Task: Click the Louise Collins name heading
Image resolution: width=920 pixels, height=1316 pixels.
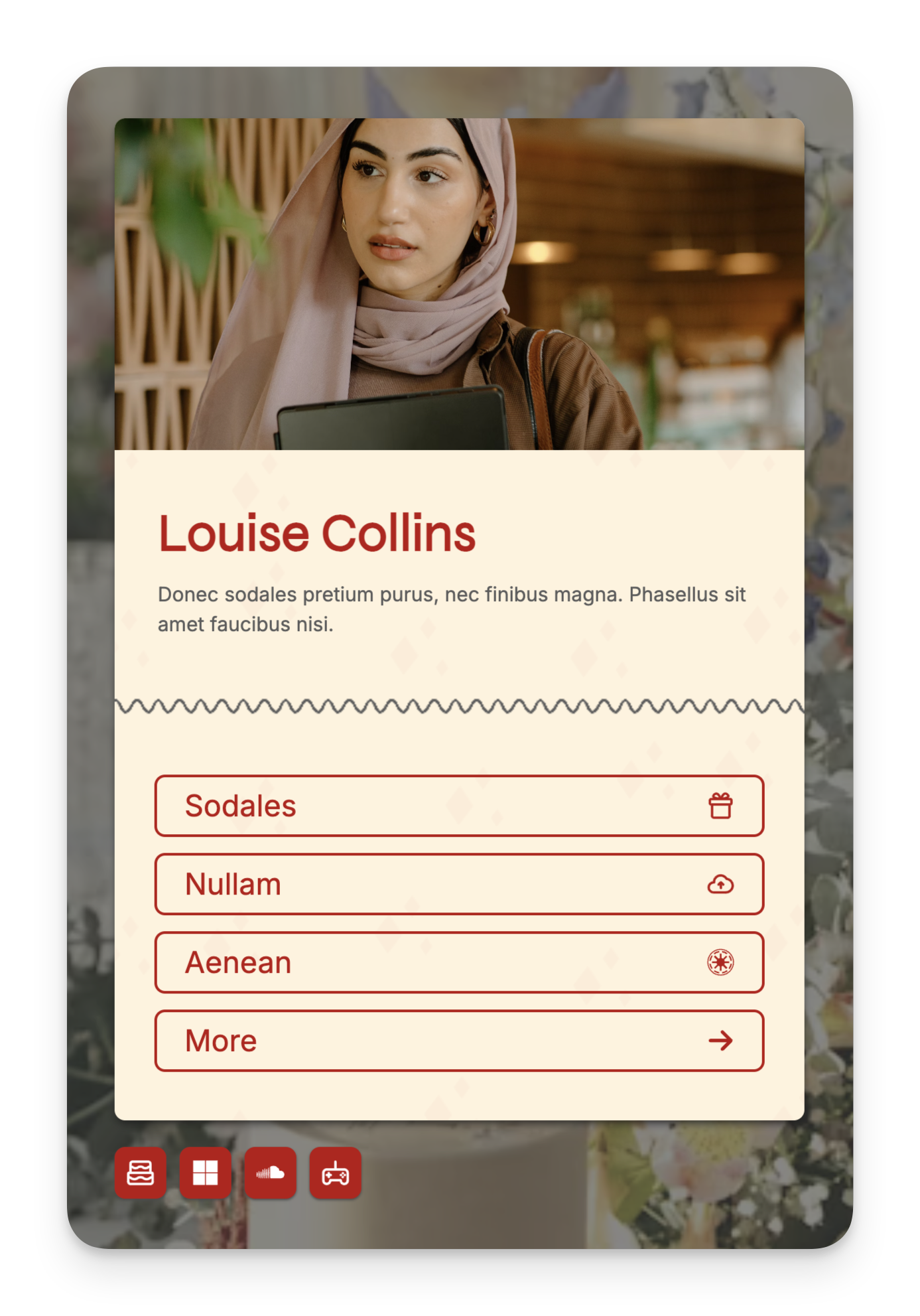Action: coord(317,533)
